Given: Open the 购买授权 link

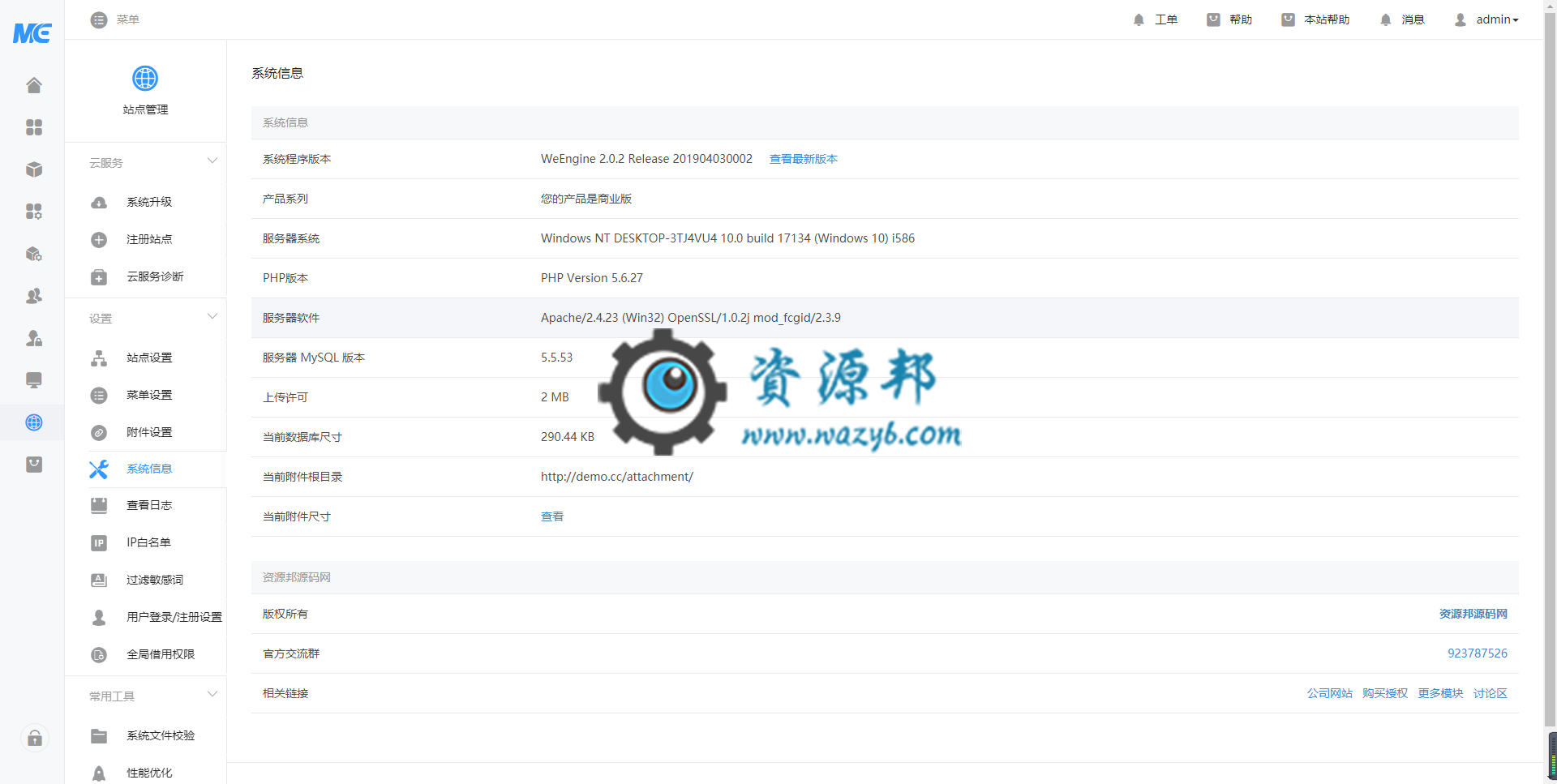Looking at the screenshot, I should pyautogui.click(x=1385, y=693).
